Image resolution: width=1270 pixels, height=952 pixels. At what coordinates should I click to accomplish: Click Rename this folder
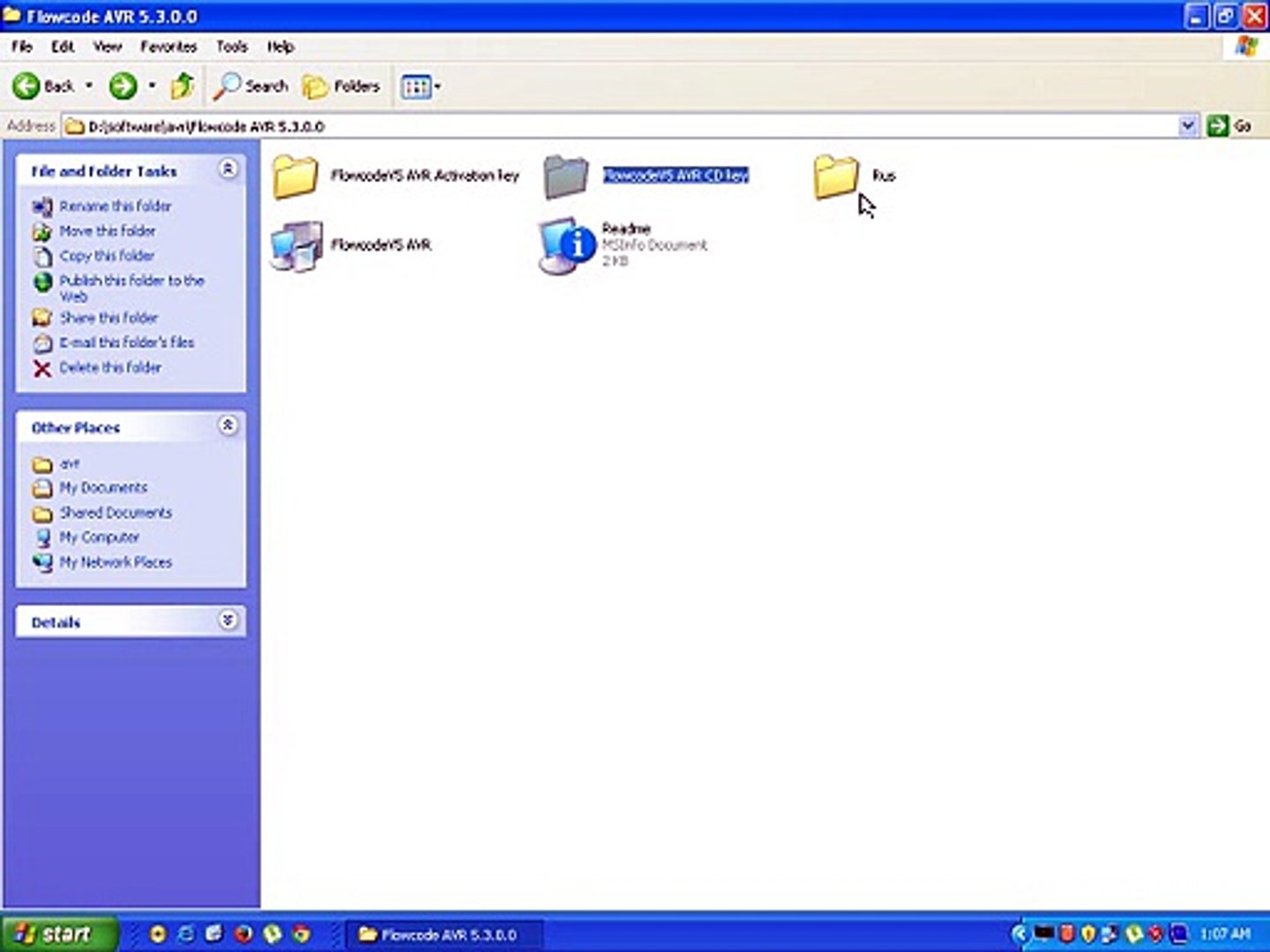[x=116, y=205]
